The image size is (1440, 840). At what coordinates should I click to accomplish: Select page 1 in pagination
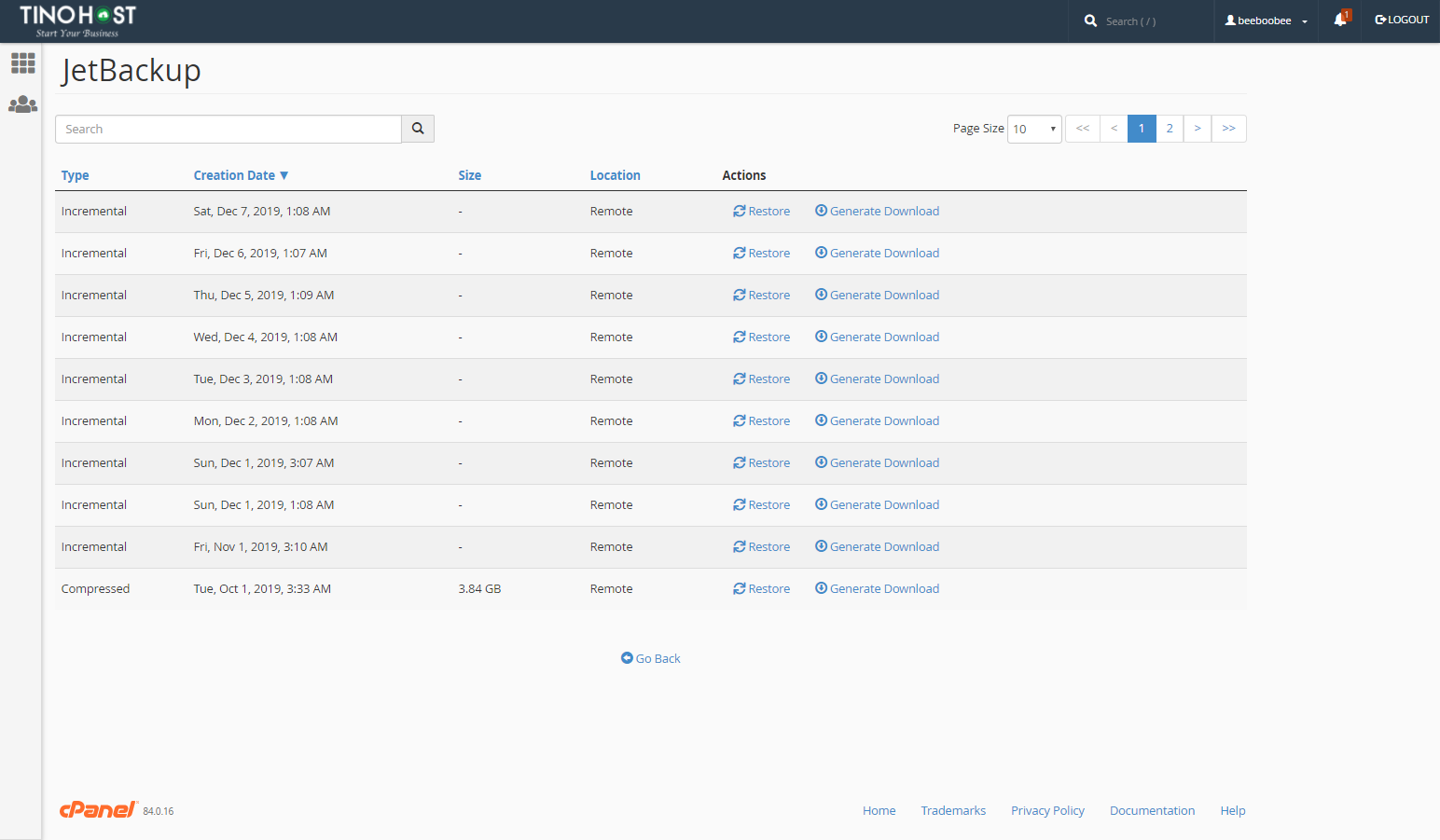(x=1142, y=129)
